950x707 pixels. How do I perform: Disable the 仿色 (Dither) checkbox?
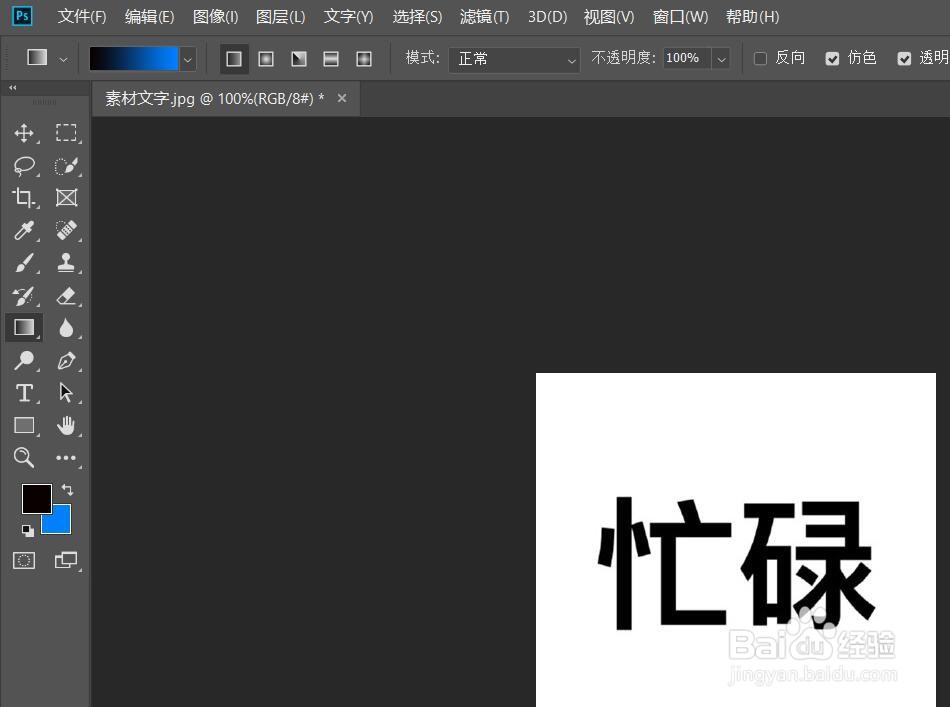[x=833, y=58]
